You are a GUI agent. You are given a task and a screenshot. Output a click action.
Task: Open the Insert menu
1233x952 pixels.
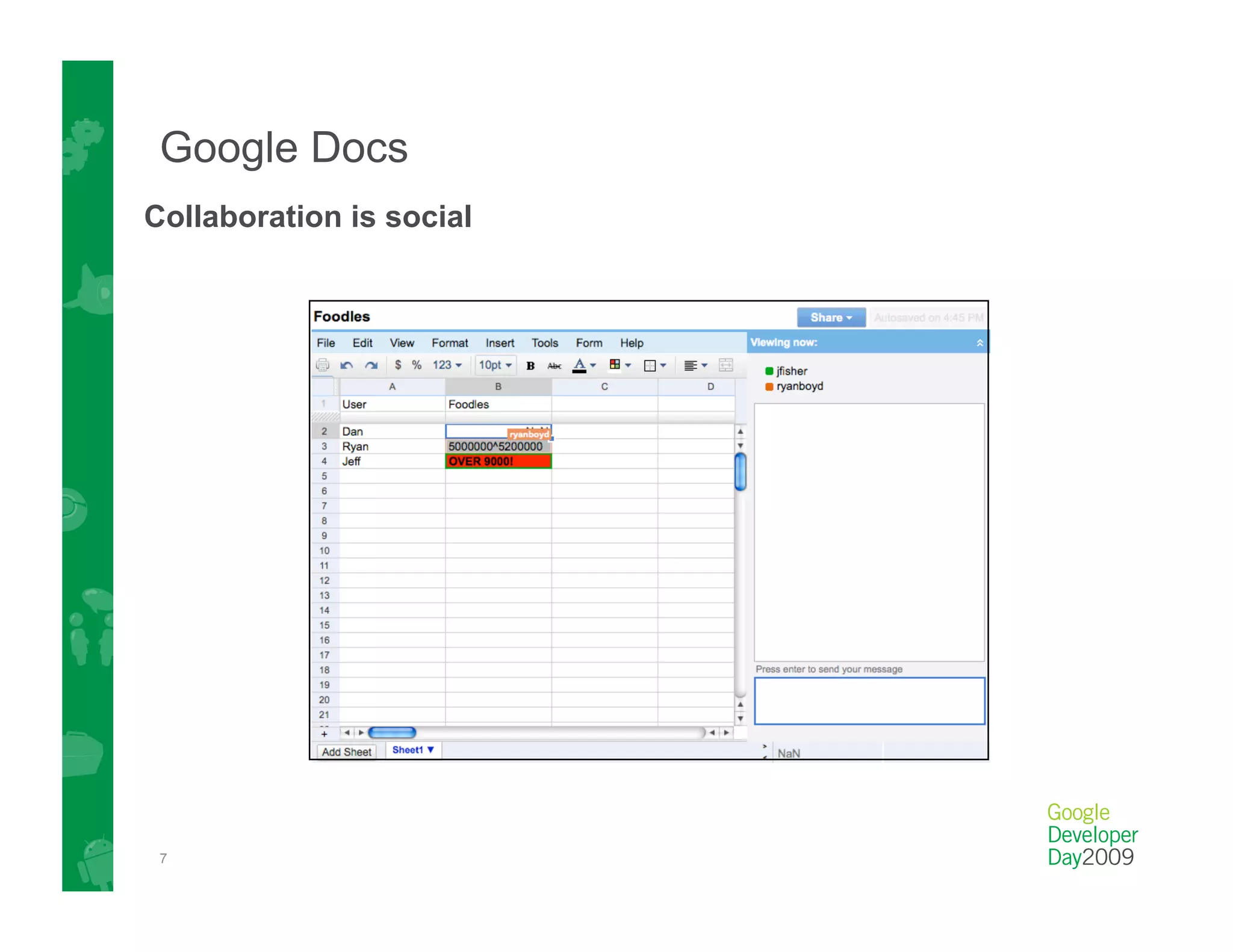500,342
